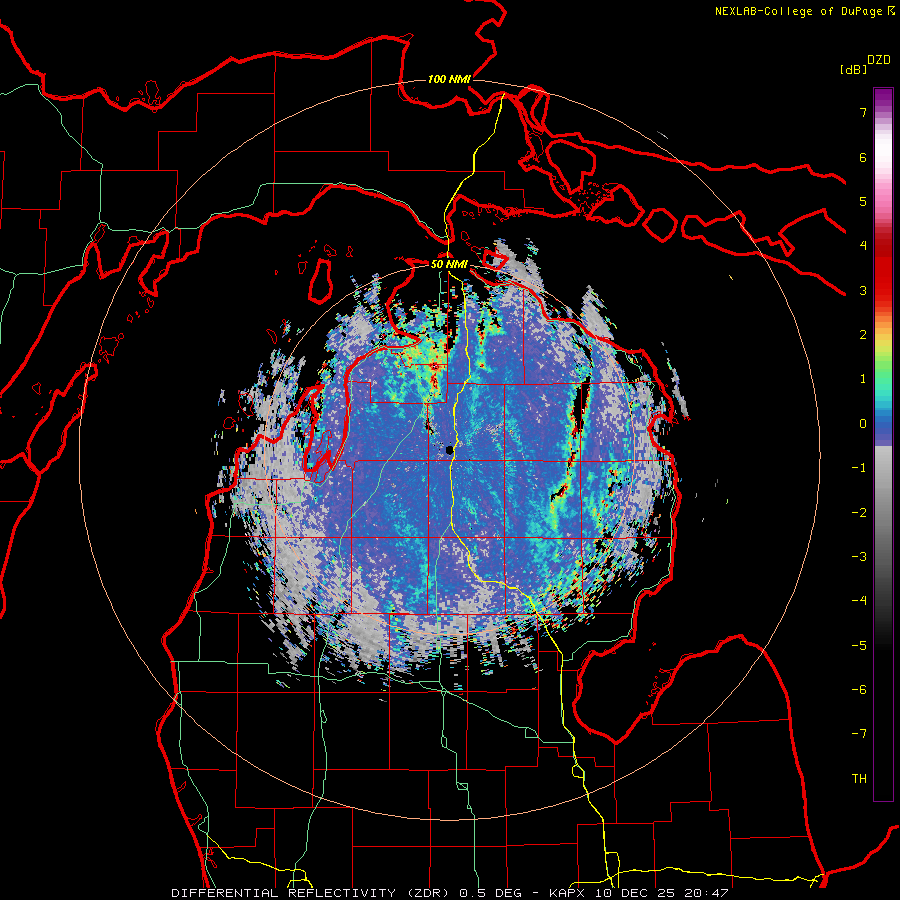Viewport: 900px width, 900px height.
Task: Click the -2 value on color scale
Action: (x=859, y=513)
